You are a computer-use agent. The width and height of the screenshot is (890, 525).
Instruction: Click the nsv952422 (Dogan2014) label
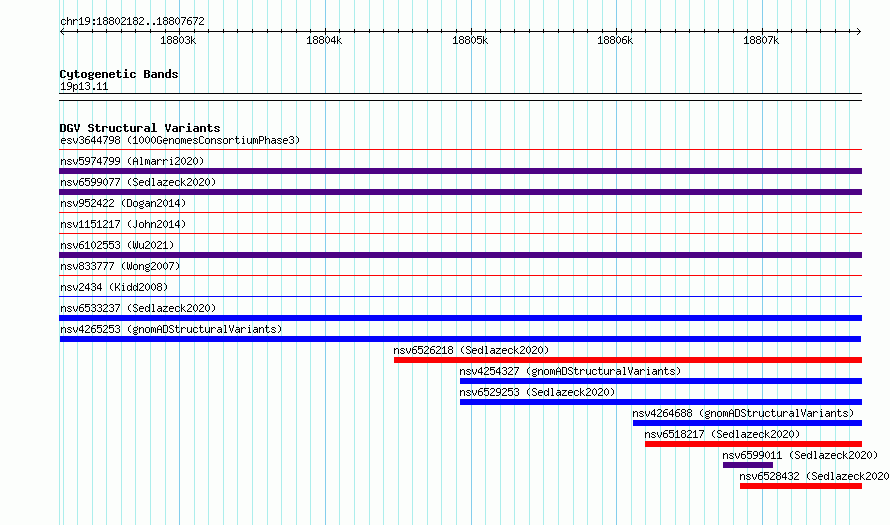coord(123,203)
